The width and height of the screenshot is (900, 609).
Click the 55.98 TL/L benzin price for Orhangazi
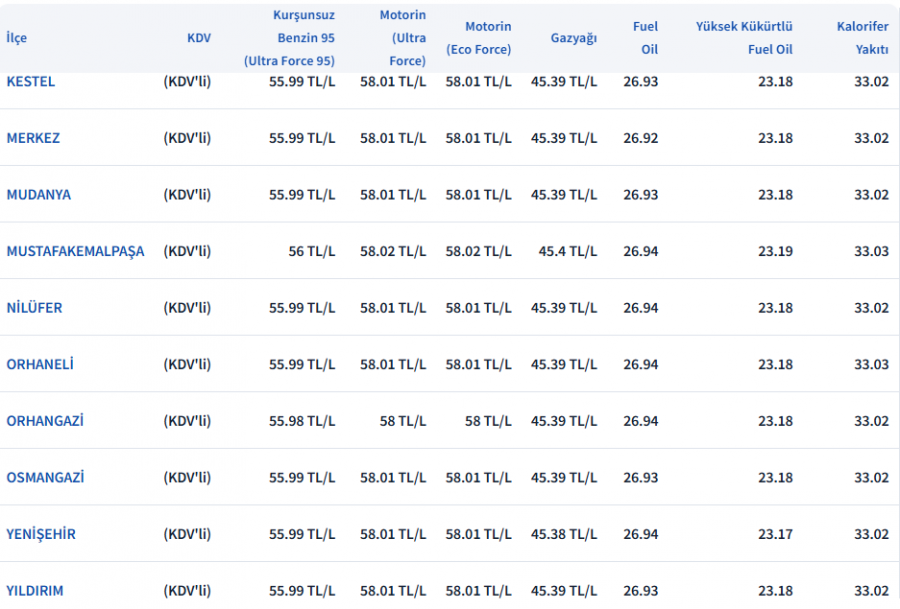302,421
